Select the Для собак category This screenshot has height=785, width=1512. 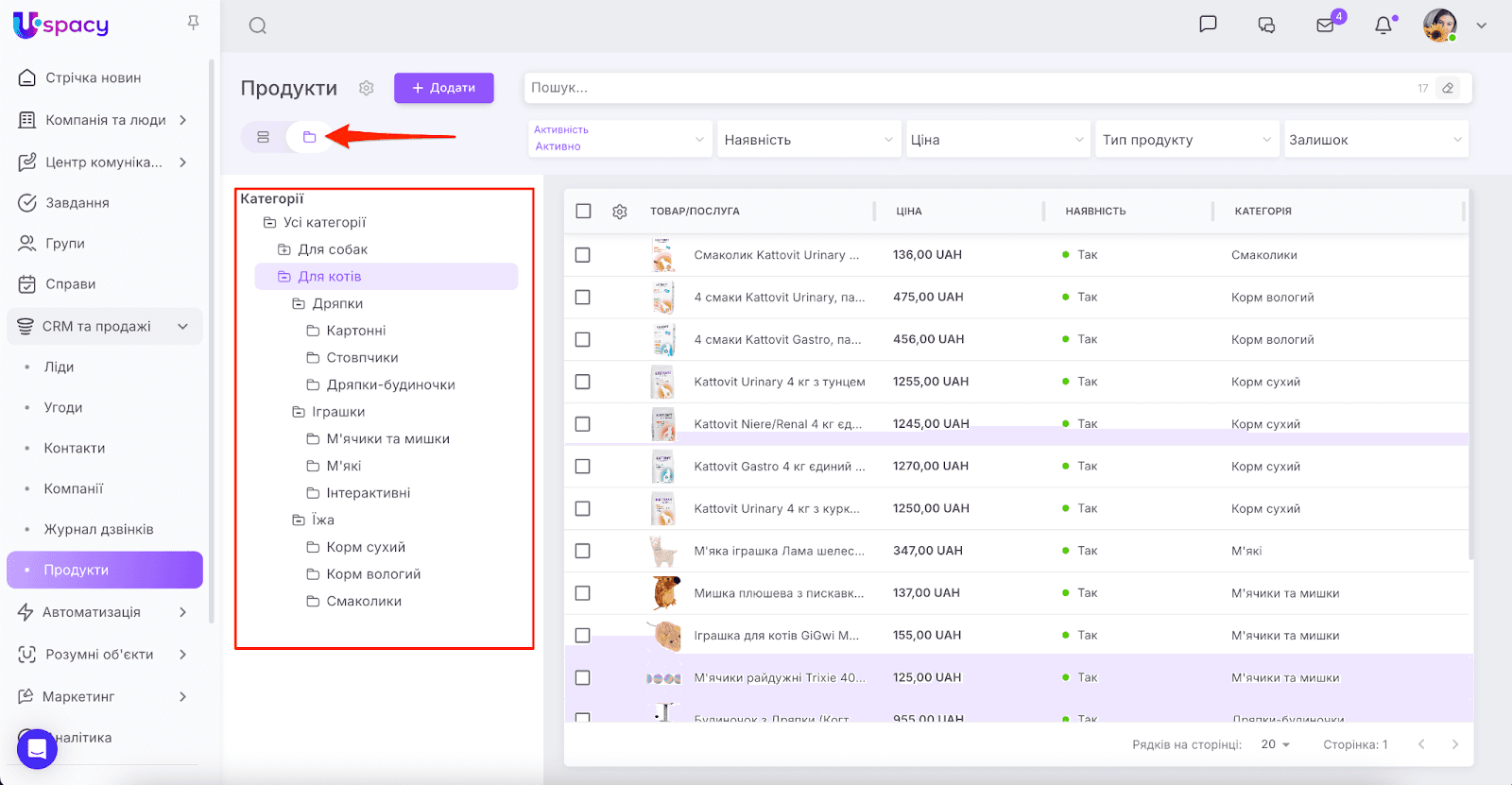[x=333, y=249]
